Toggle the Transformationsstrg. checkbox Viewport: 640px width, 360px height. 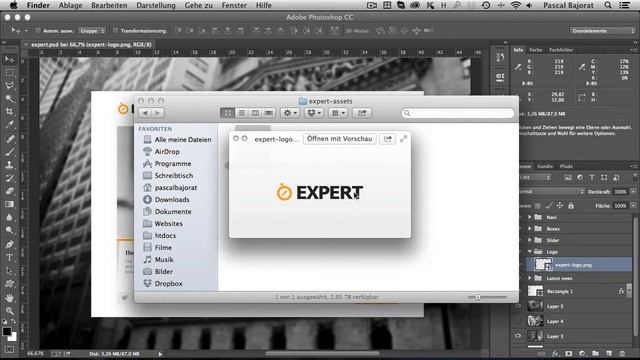point(115,31)
